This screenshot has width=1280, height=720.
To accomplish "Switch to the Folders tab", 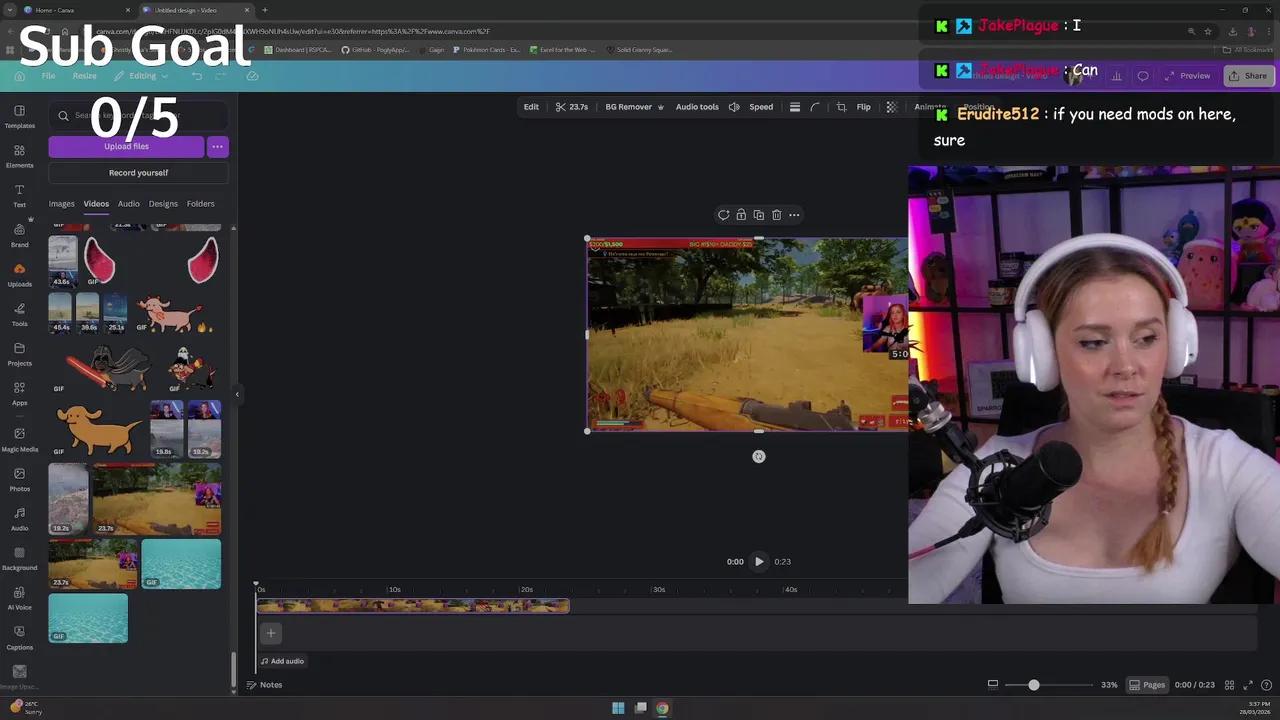I will tap(200, 204).
